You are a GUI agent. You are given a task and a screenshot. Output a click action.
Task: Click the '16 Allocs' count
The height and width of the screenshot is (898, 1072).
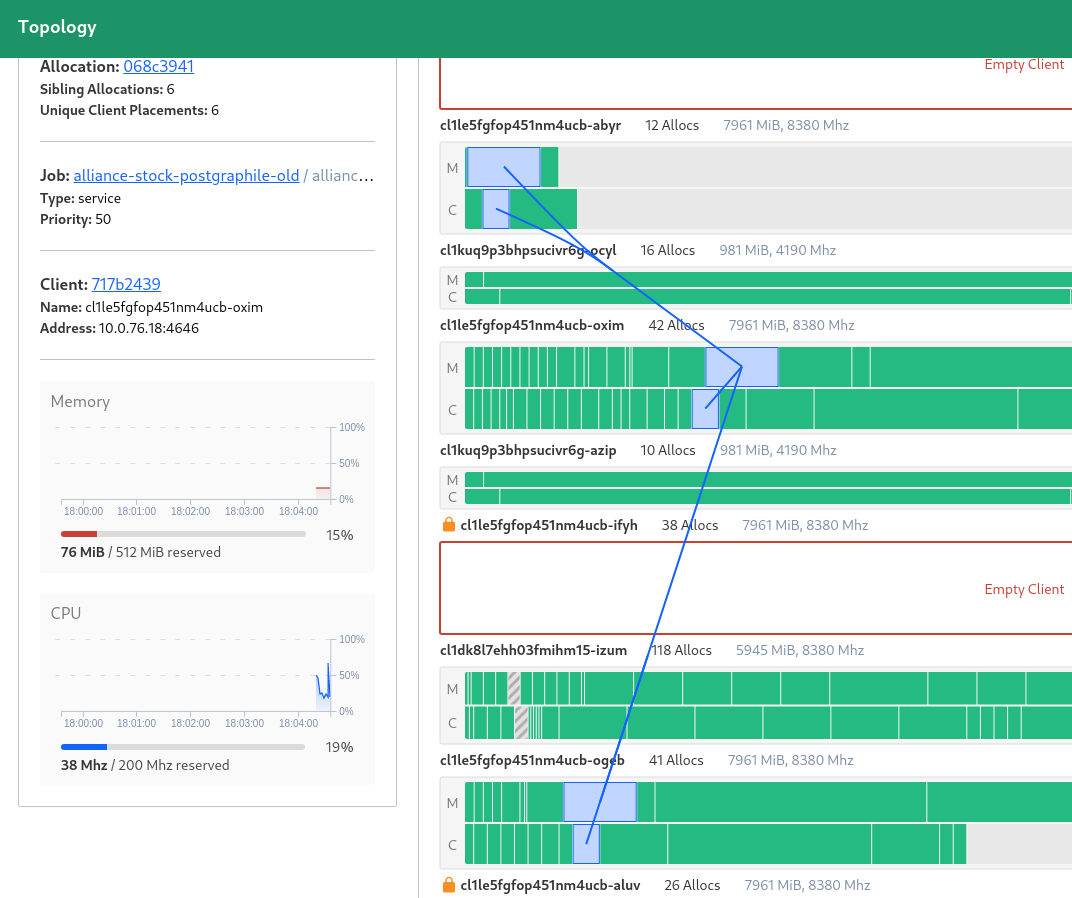(667, 250)
